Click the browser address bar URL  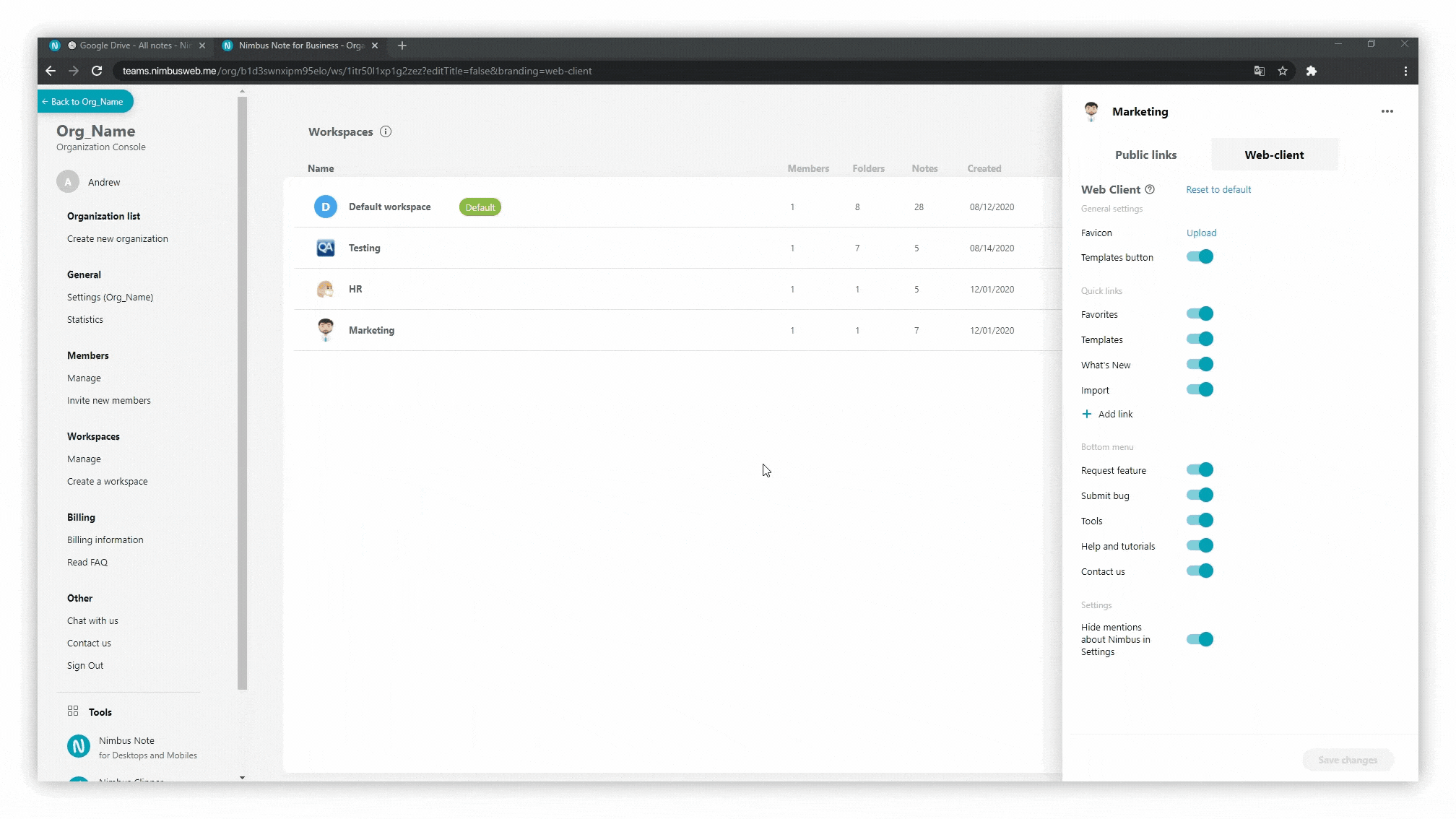(357, 71)
